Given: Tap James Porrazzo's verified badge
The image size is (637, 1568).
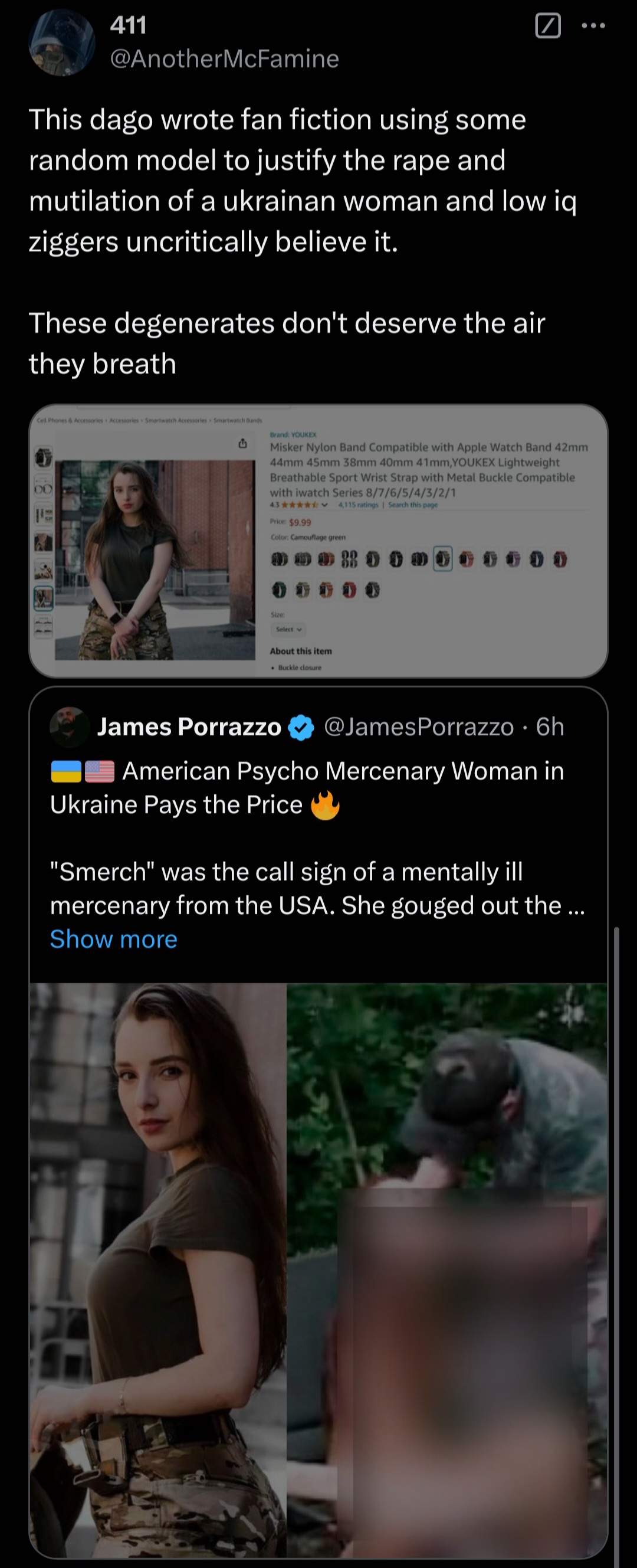Looking at the screenshot, I should pos(301,728).
